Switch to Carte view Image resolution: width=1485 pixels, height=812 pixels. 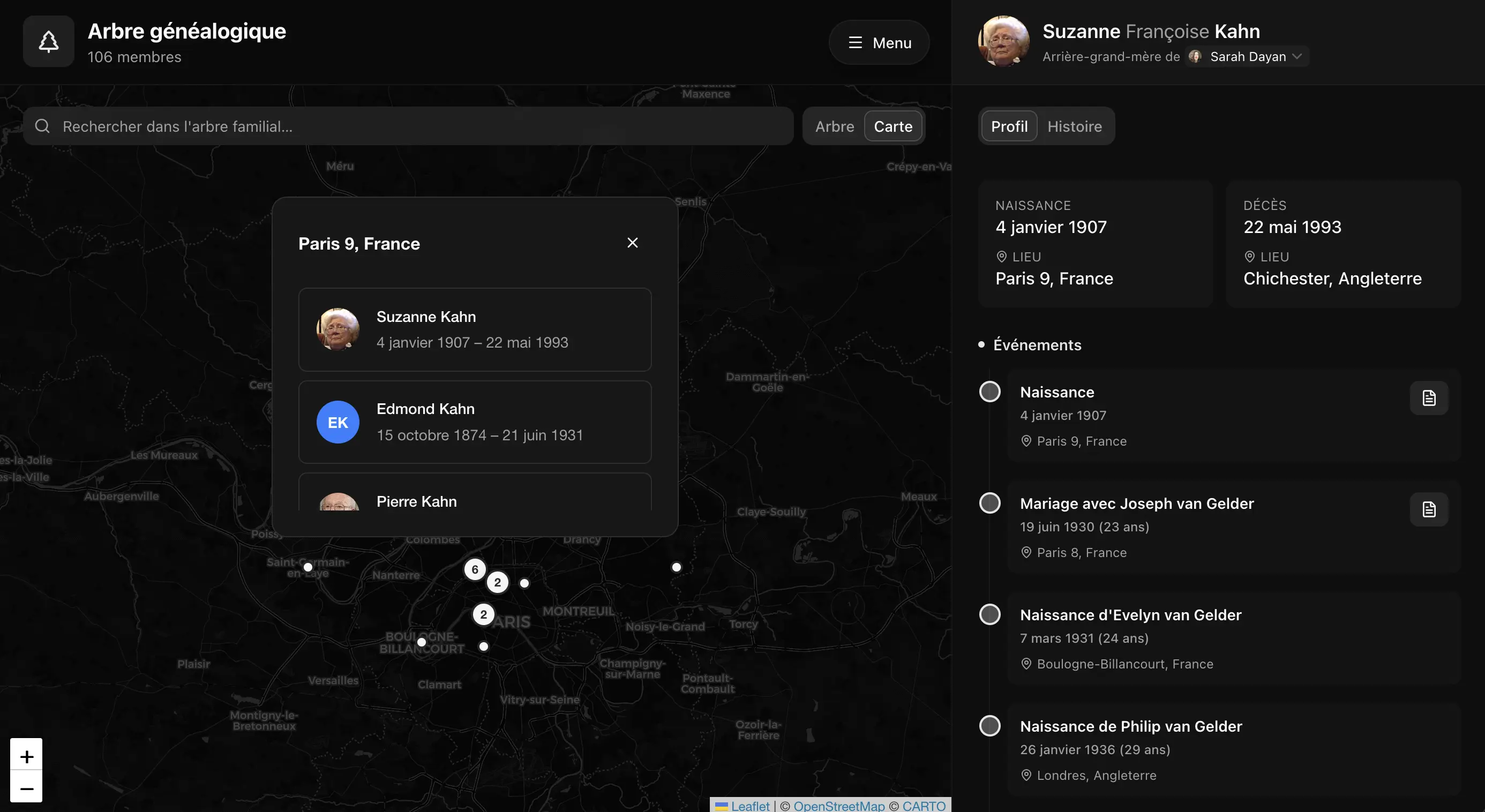pos(892,126)
